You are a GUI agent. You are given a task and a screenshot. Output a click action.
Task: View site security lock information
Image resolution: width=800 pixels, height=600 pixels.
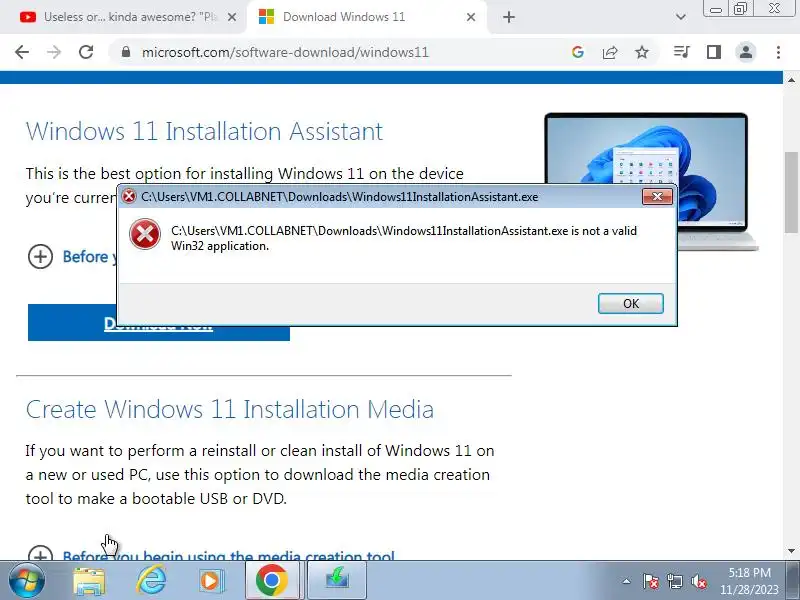pyautogui.click(x=126, y=52)
